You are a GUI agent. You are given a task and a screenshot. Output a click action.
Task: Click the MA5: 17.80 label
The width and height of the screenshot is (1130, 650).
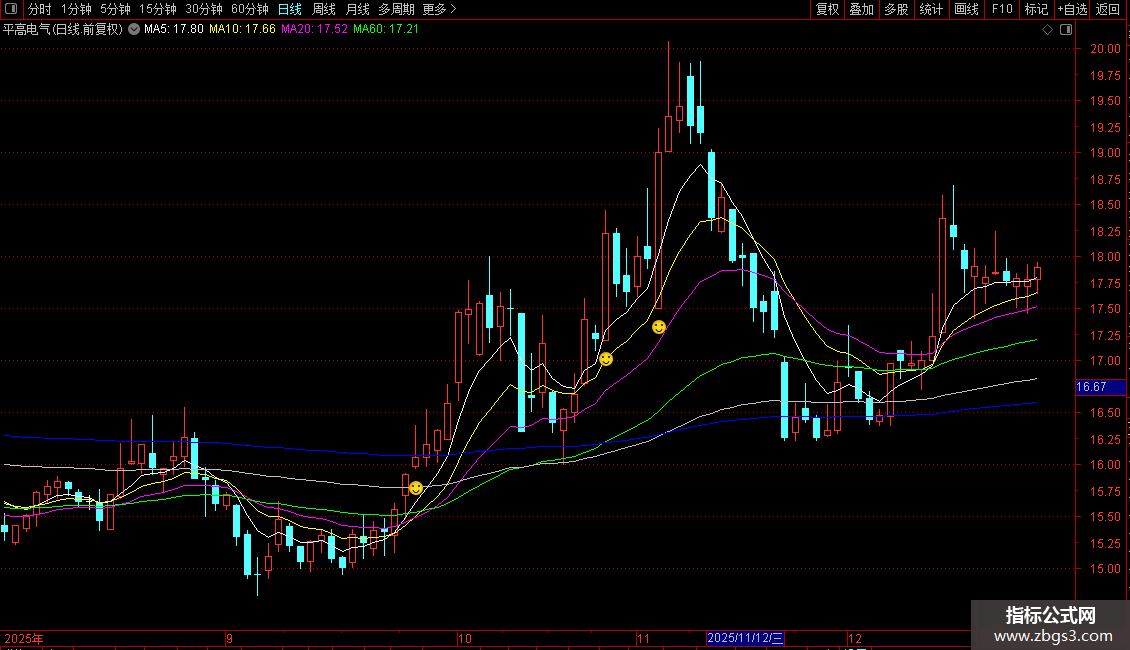point(174,30)
